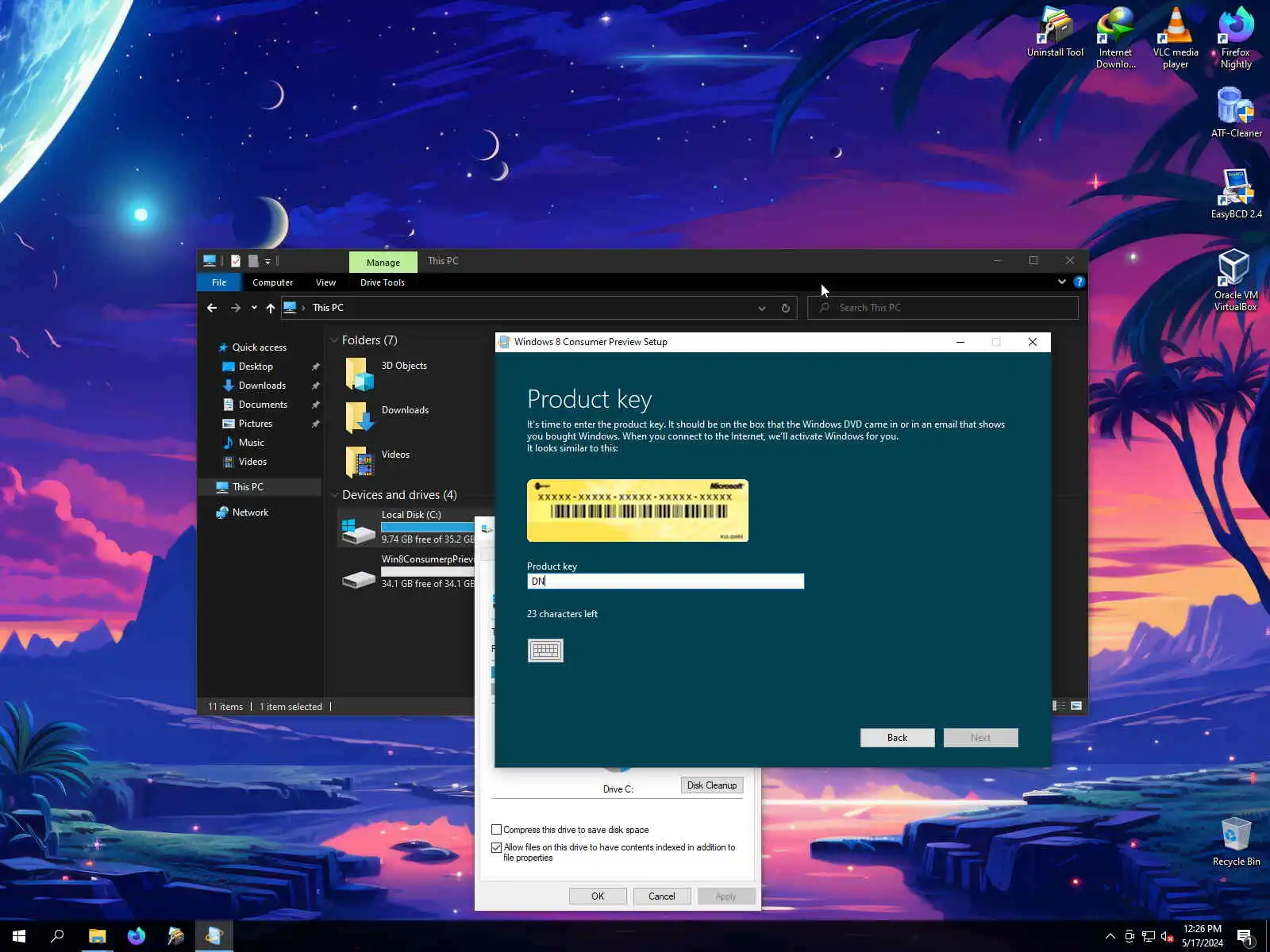This screenshot has height=952, width=1270.
Task: Open the Computer ribbon tab
Action: pos(272,282)
